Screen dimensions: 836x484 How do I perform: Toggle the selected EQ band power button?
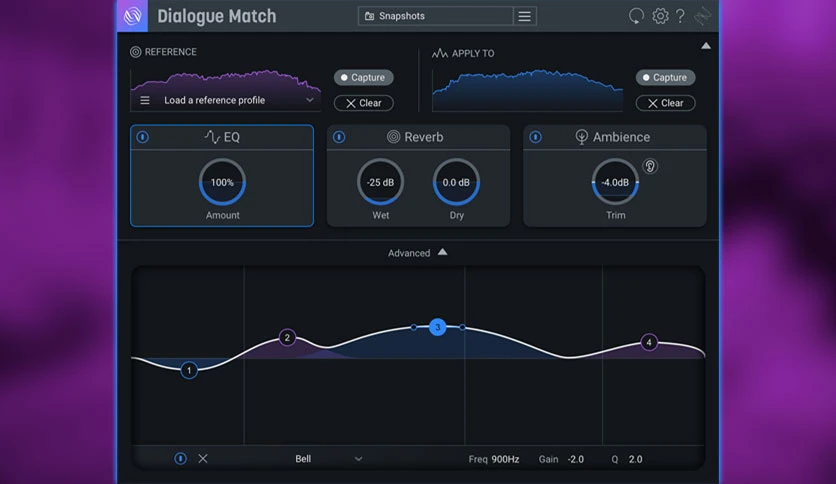pyautogui.click(x=180, y=458)
